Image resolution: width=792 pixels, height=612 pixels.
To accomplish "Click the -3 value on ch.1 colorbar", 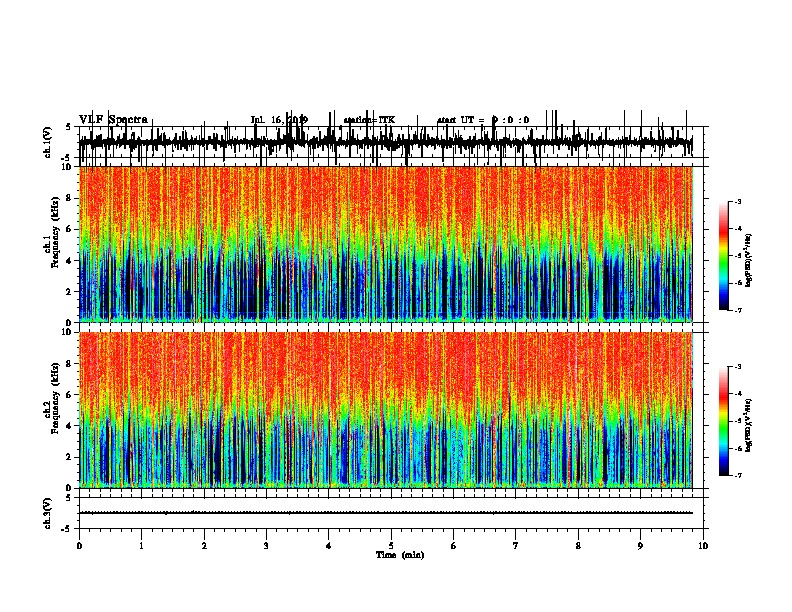I will pyautogui.click(x=738, y=202).
